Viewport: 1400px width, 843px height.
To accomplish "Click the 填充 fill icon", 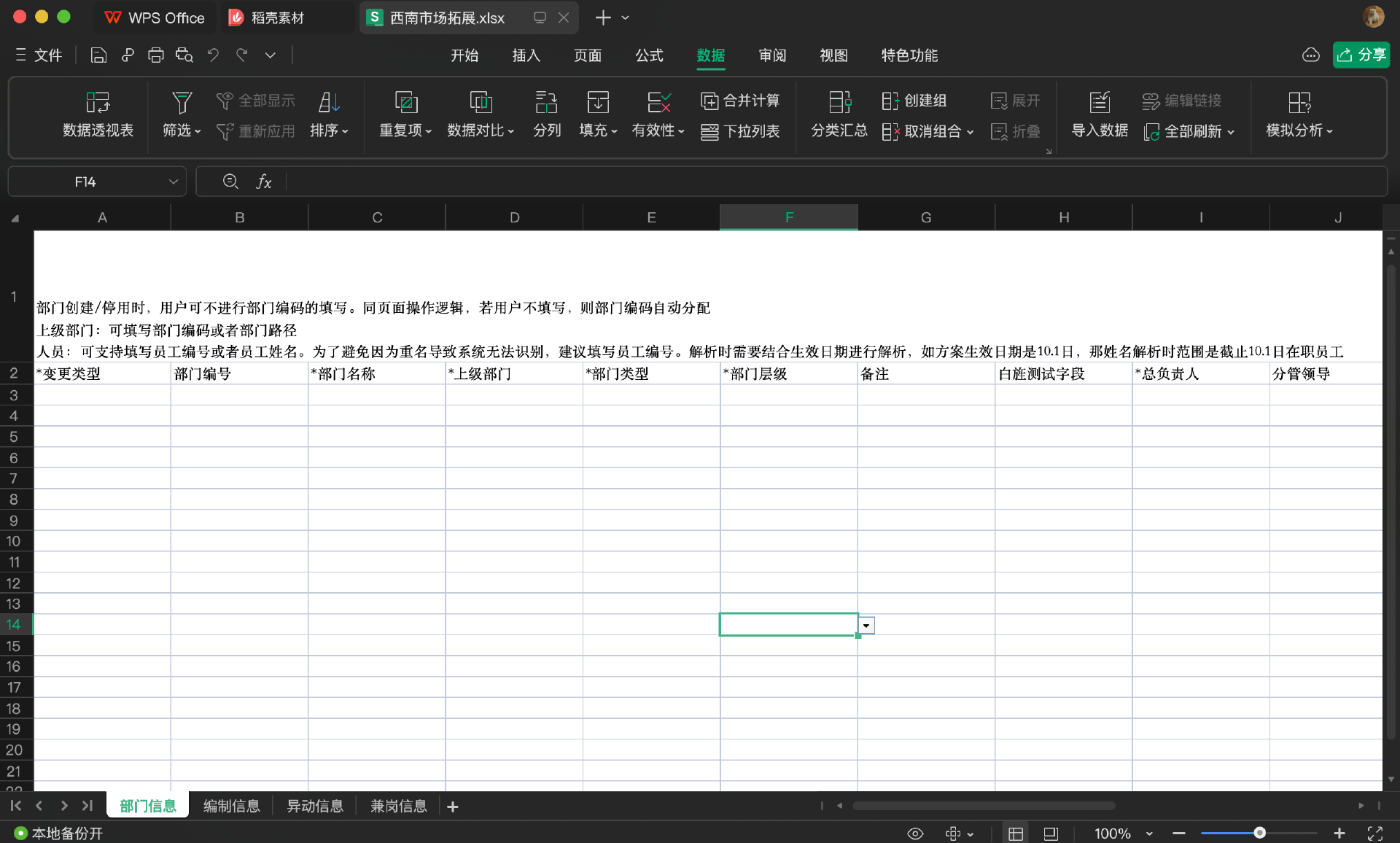I will click(598, 102).
